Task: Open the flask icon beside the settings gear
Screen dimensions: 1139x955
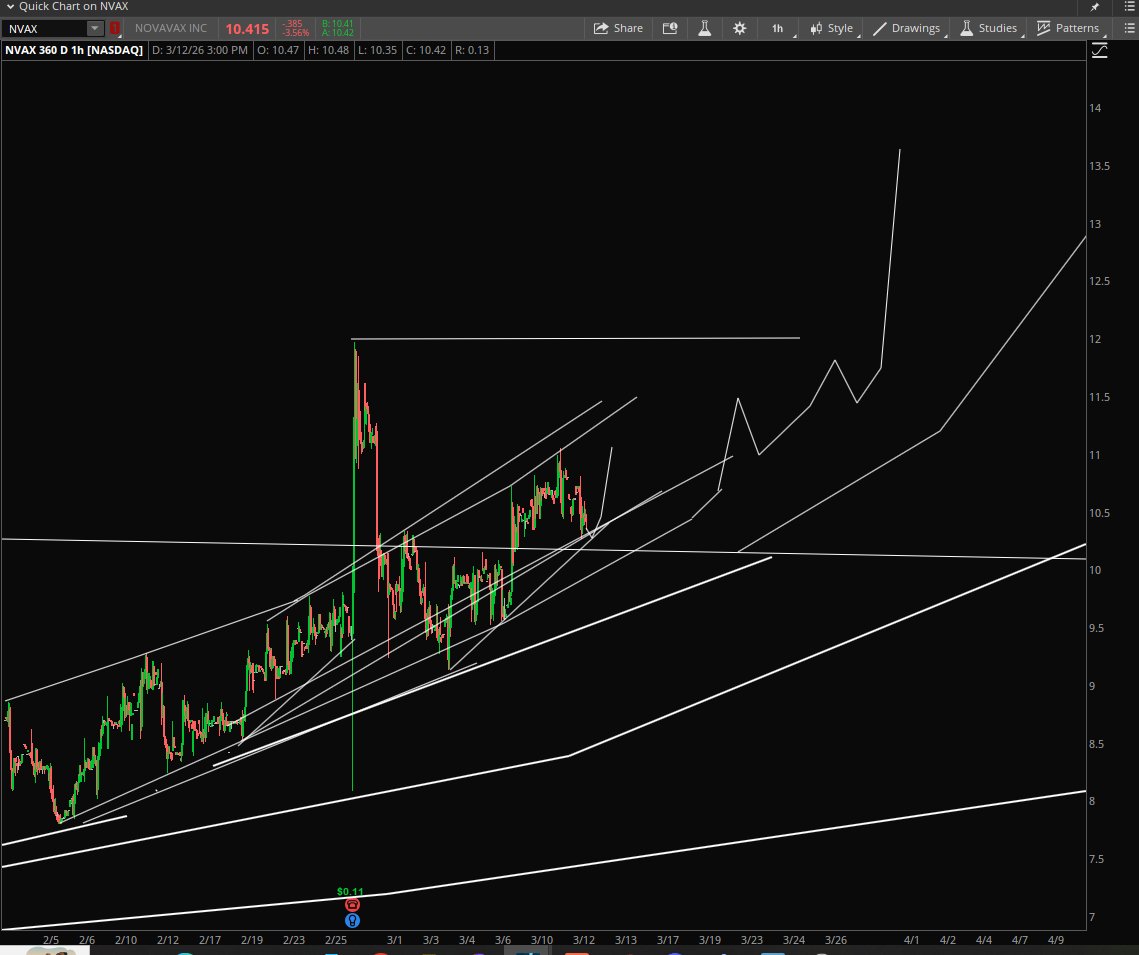Action: pos(705,28)
